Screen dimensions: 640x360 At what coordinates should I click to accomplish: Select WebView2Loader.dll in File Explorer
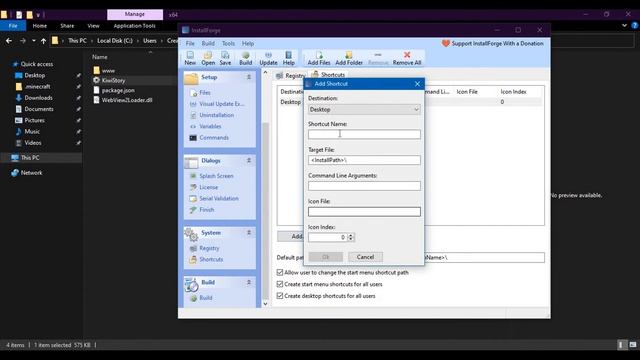(127, 100)
